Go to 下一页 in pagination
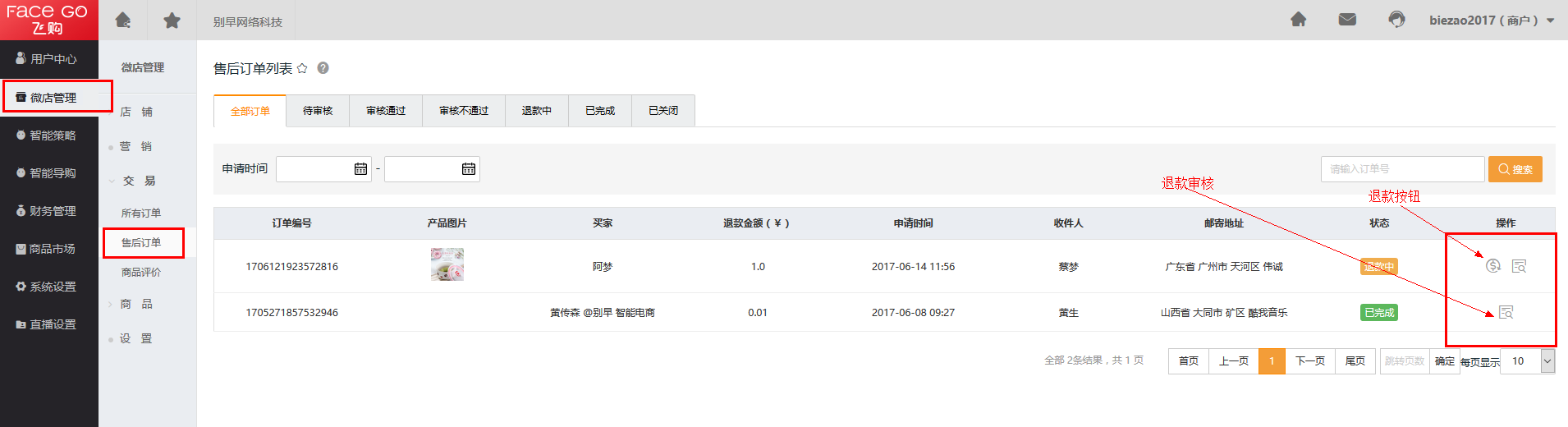The height and width of the screenshot is (427, 1568). click(x=1310, y=361)
